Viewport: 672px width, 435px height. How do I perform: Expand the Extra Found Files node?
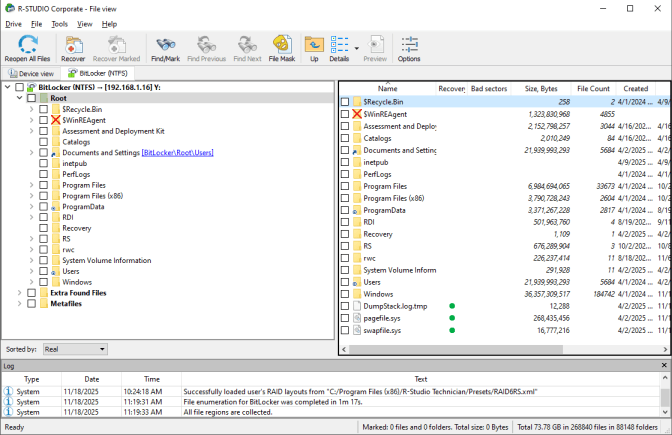click(x=19, y=293)
